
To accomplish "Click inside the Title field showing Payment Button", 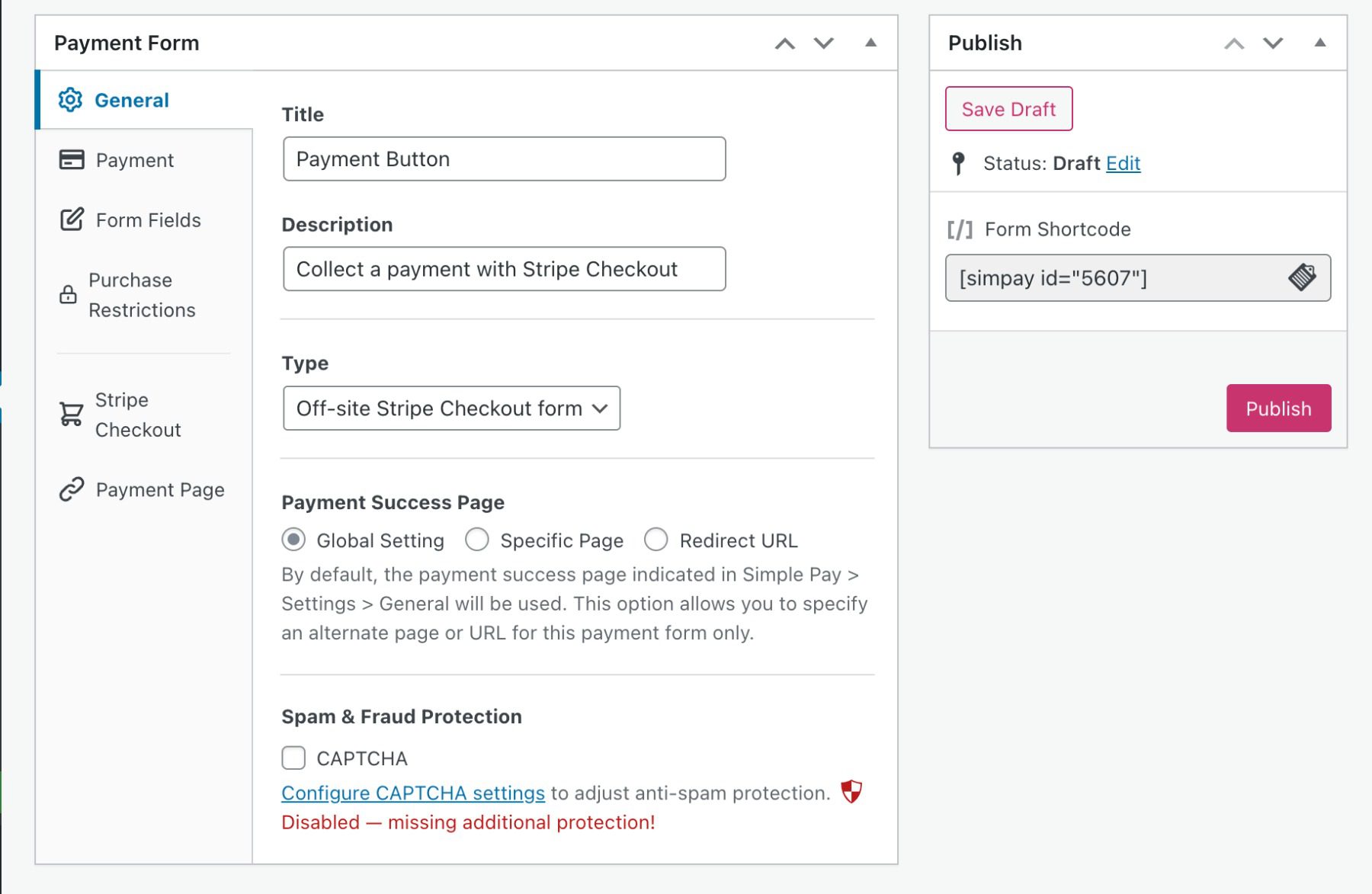I will coord(503,159).
